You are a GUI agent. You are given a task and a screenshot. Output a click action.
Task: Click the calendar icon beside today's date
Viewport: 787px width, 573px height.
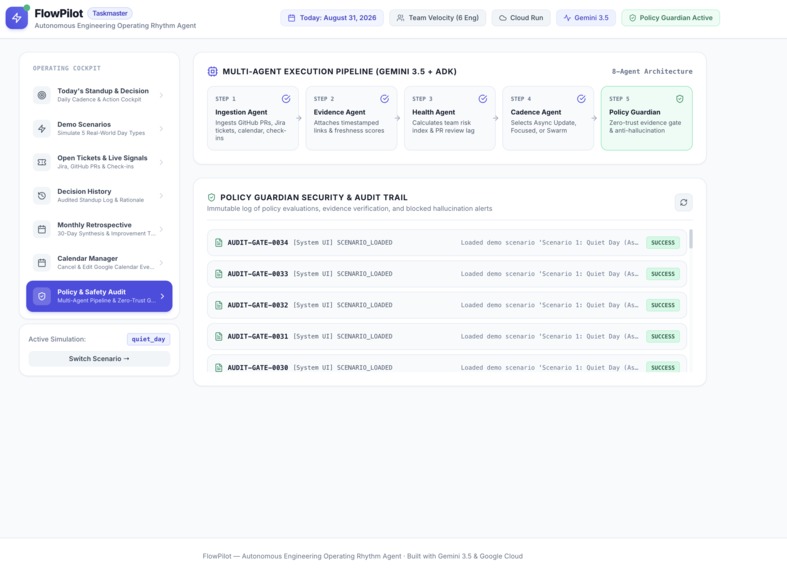(291, 18)
